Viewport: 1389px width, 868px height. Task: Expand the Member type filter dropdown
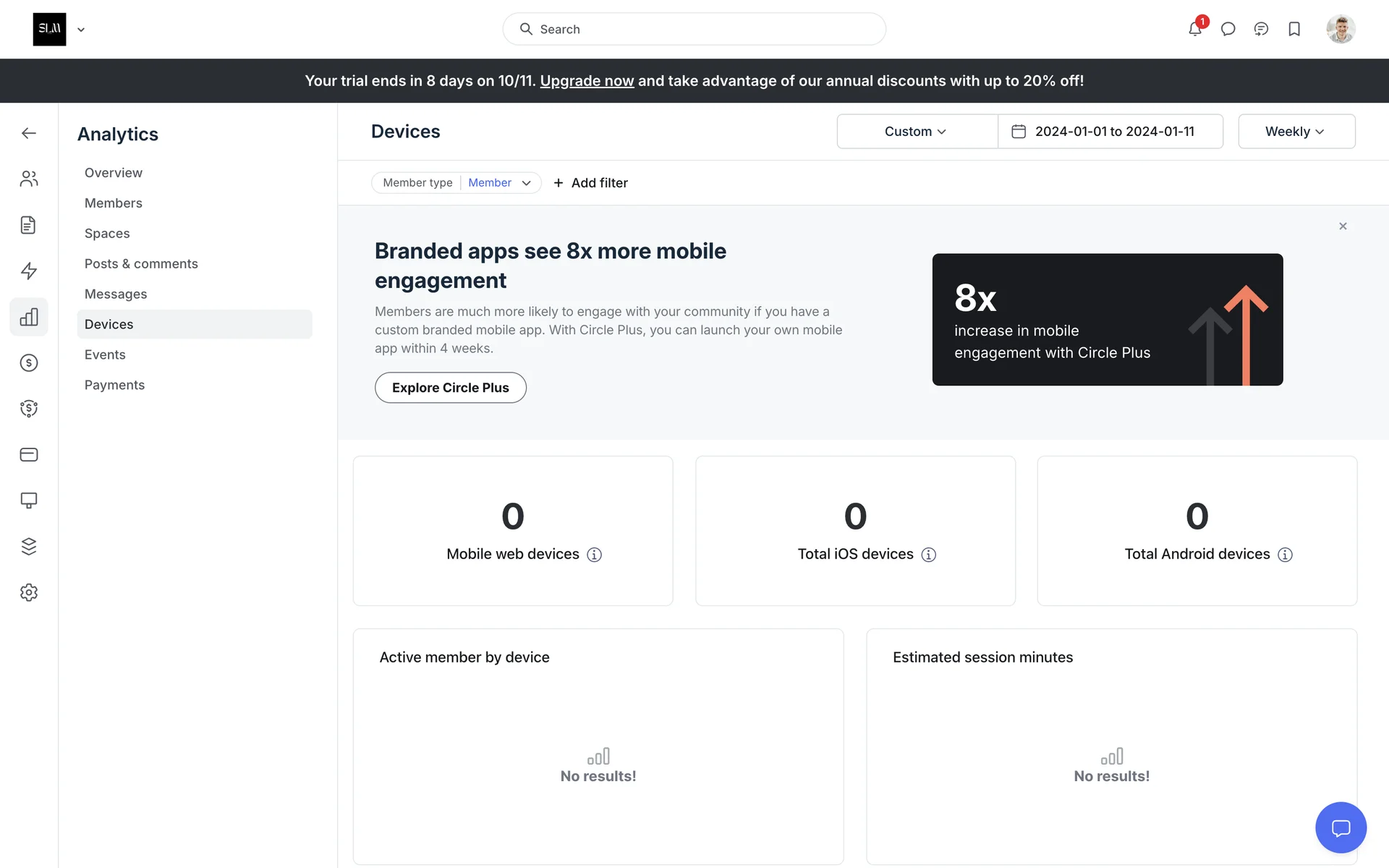point(527,183)
